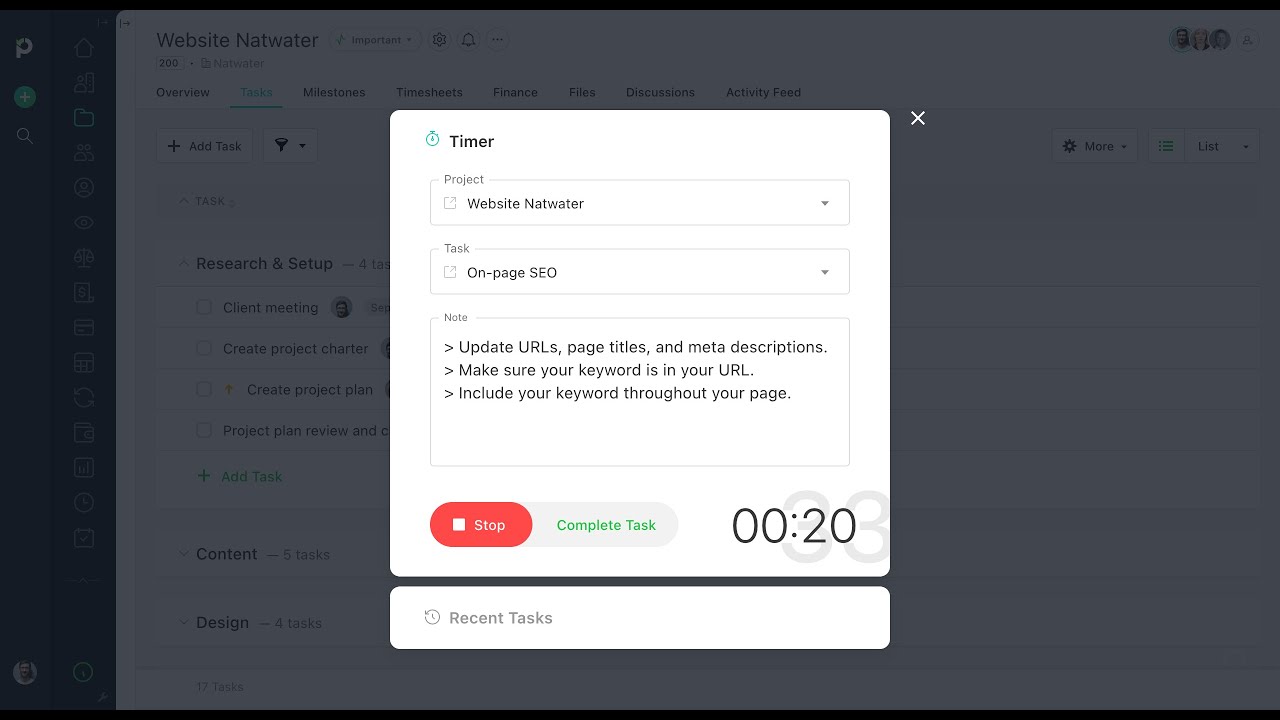
Task: Open the invoice dollar icon in sidebar
Action: tap(84, 293)
